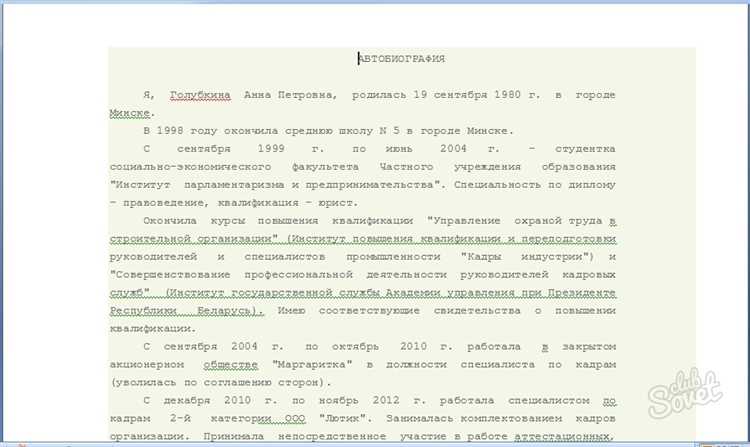Click the word непосредственное

[332, 436]
